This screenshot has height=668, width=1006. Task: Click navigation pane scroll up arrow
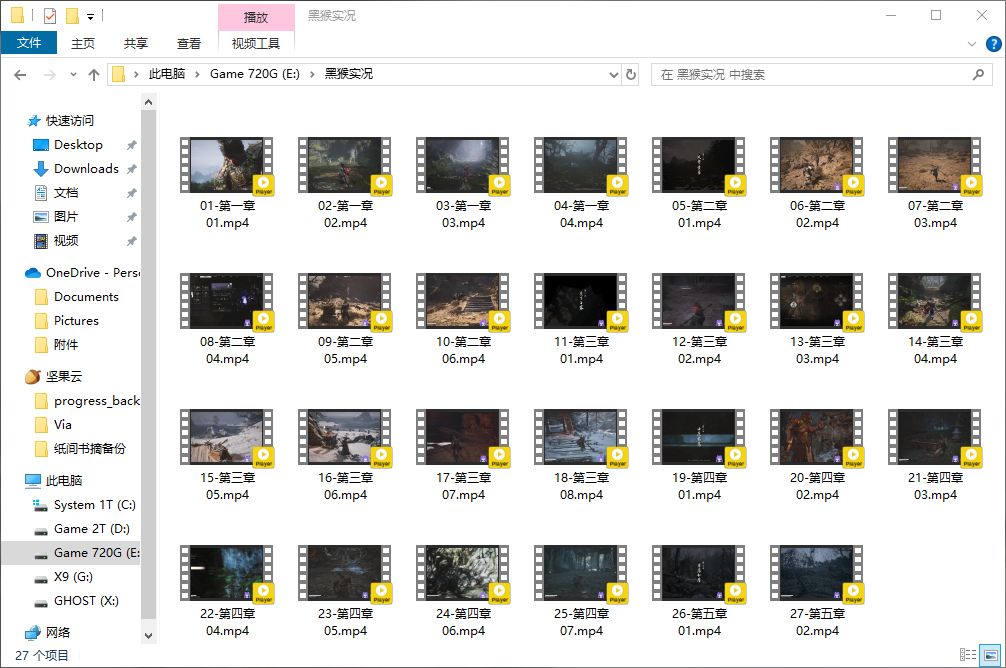coord(148,102)
